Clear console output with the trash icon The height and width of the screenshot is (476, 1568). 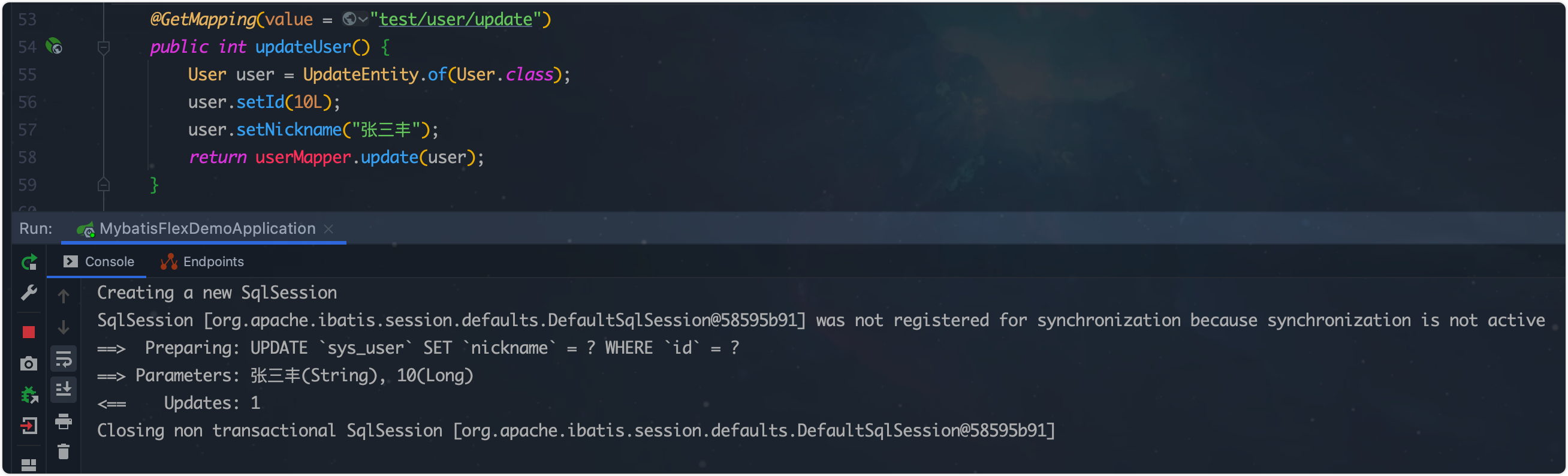[64, 451]
